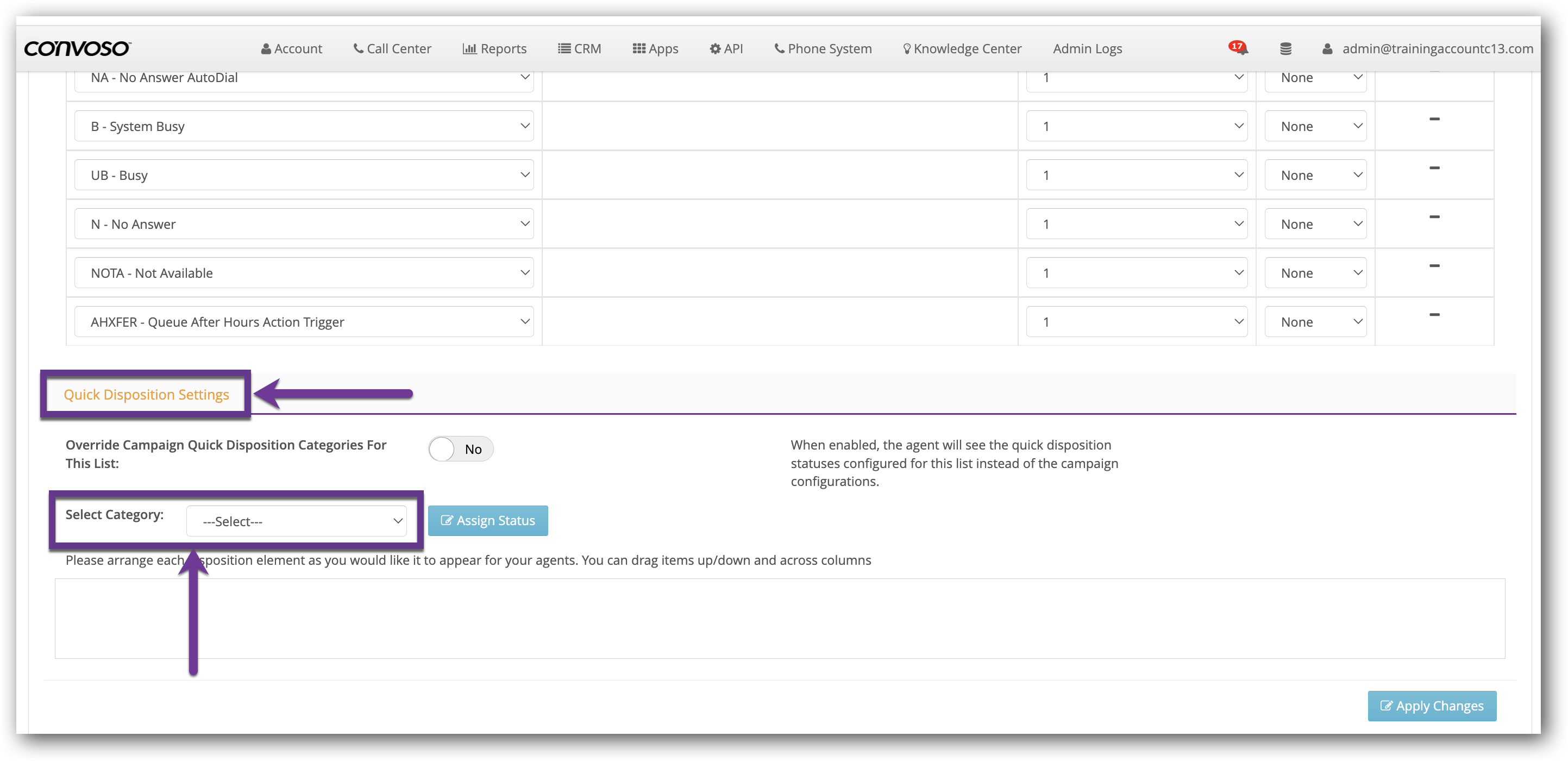
Task: Open the NOTA - Not Available dropdown
Action: 304,273
